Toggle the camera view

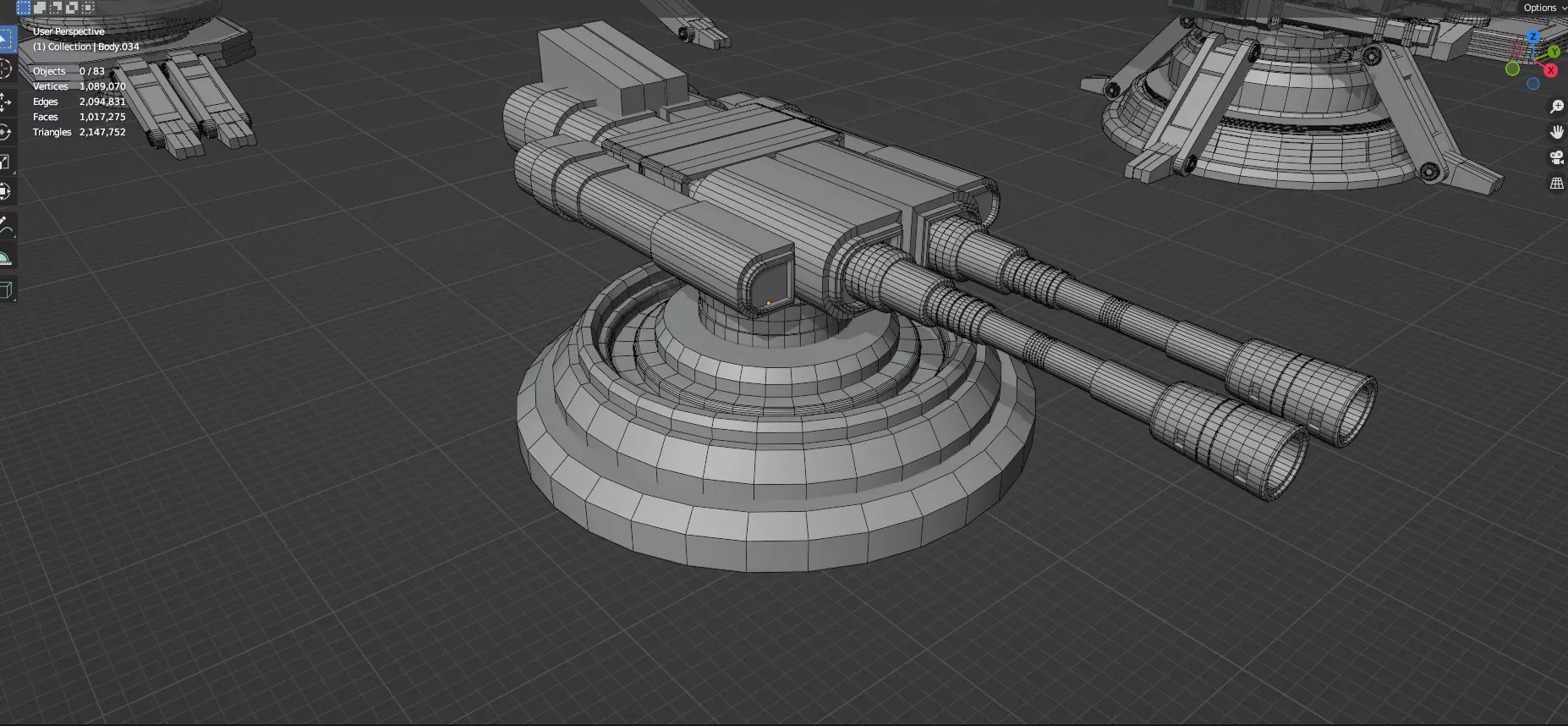tap(1556, 157)
